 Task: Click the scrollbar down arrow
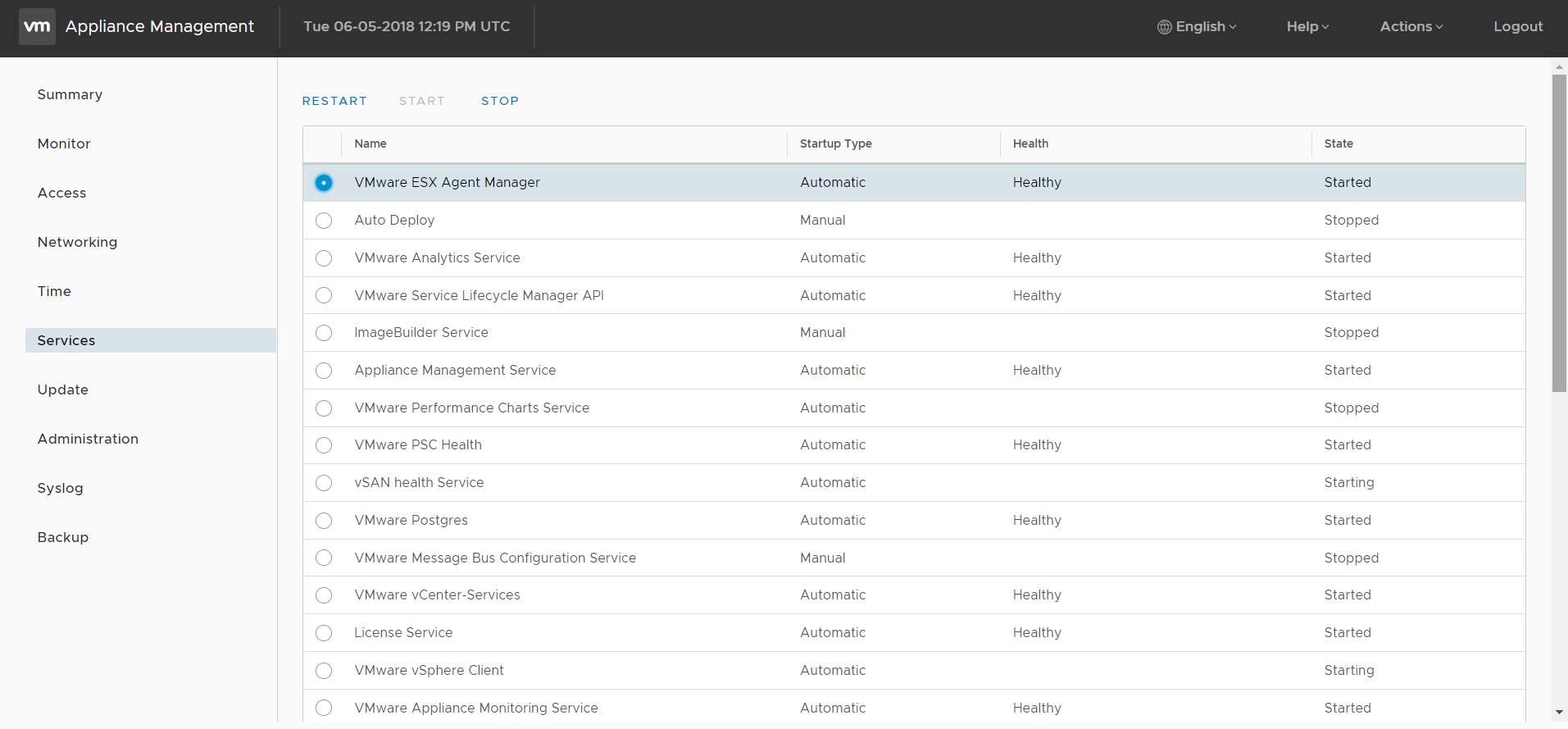pos(1559,713)
